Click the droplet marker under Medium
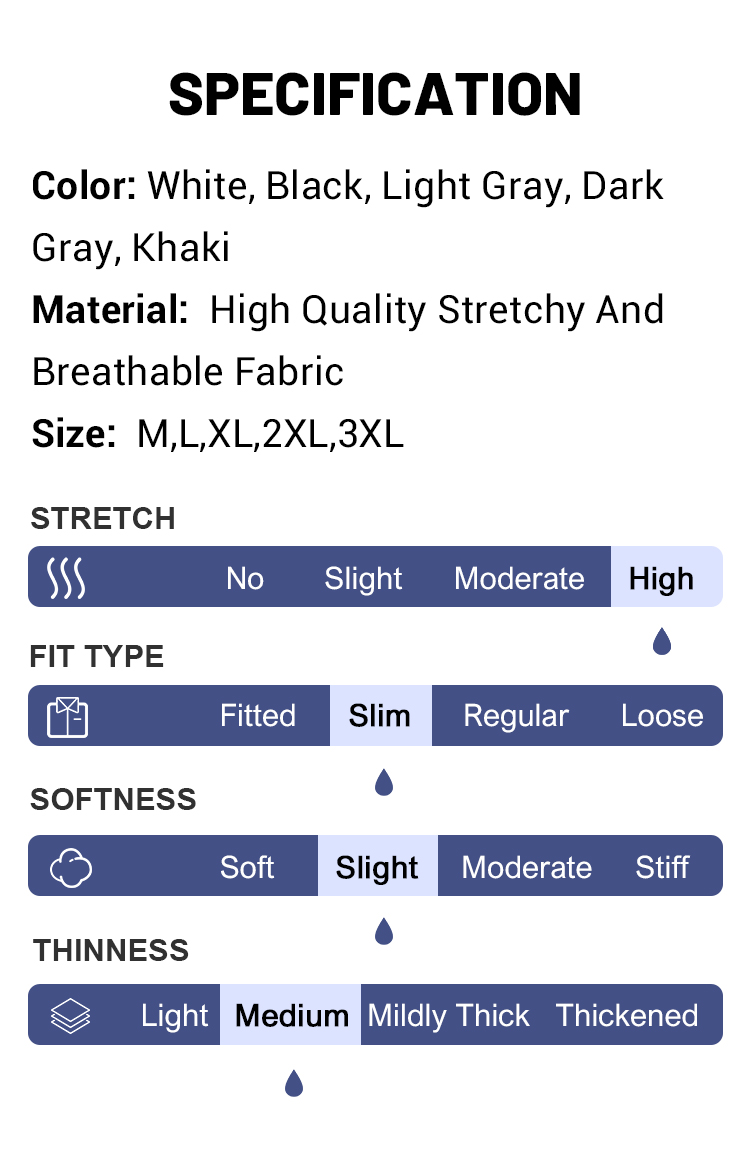Screen dimensions: 750x1172 [x=293, y=1082]
